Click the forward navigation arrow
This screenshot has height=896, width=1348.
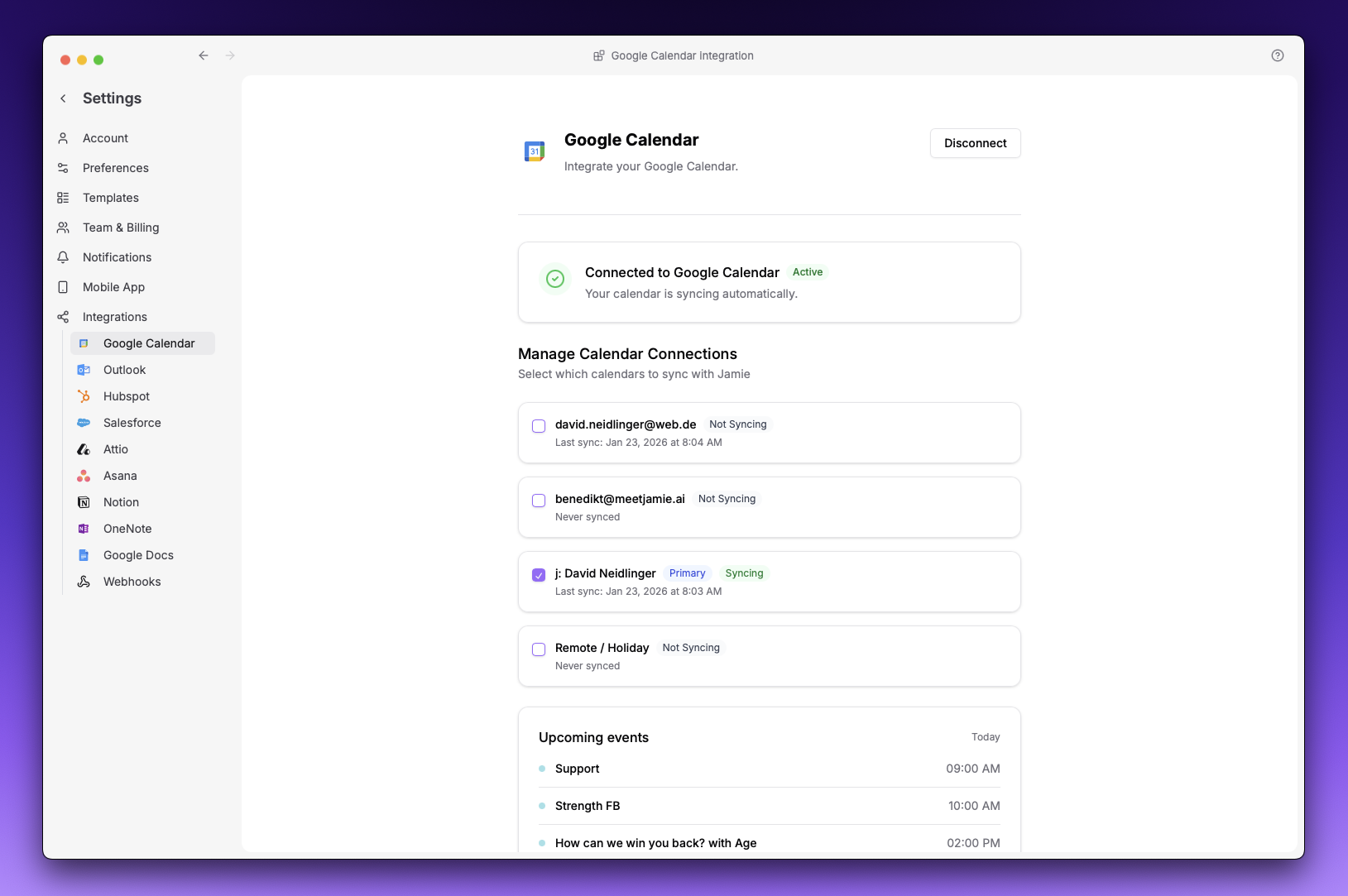tap(230, 55)
